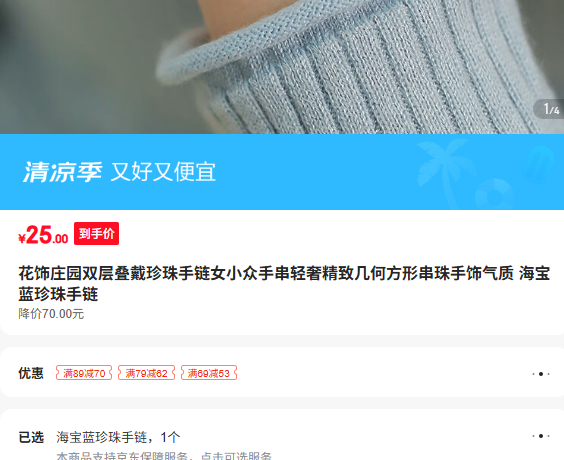Click the 清凉季 italic logo text
The height and width of the screenshot is (460, 564).
[63, 172]
